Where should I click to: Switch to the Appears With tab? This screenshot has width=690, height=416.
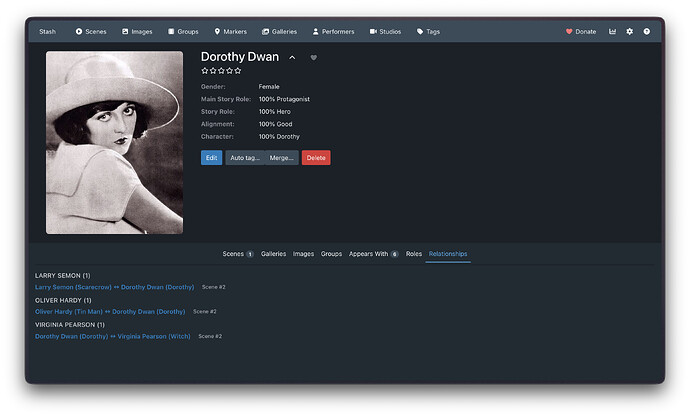[x=374, y=254]
